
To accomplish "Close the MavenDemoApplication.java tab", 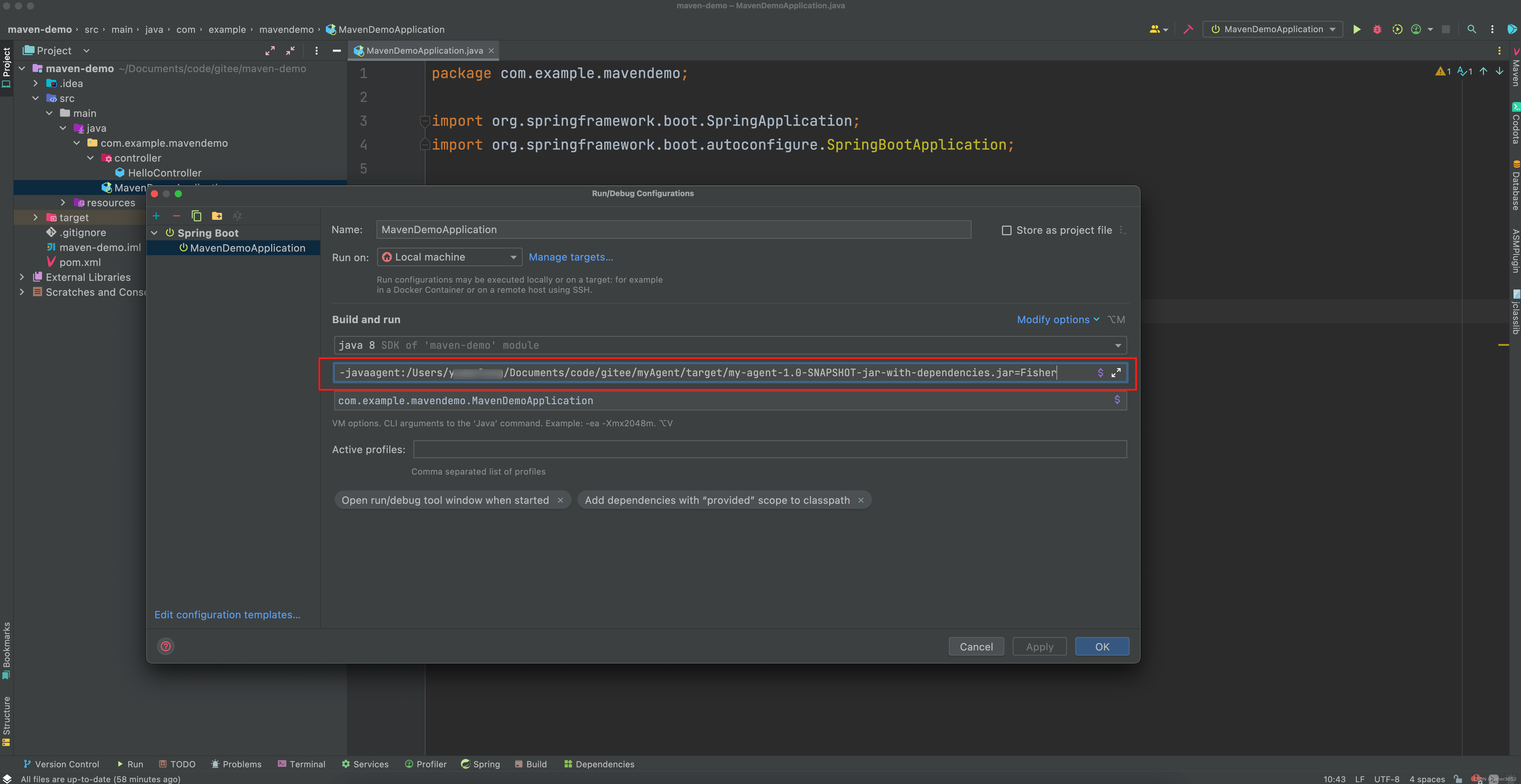I will click(x=491, y=51).
